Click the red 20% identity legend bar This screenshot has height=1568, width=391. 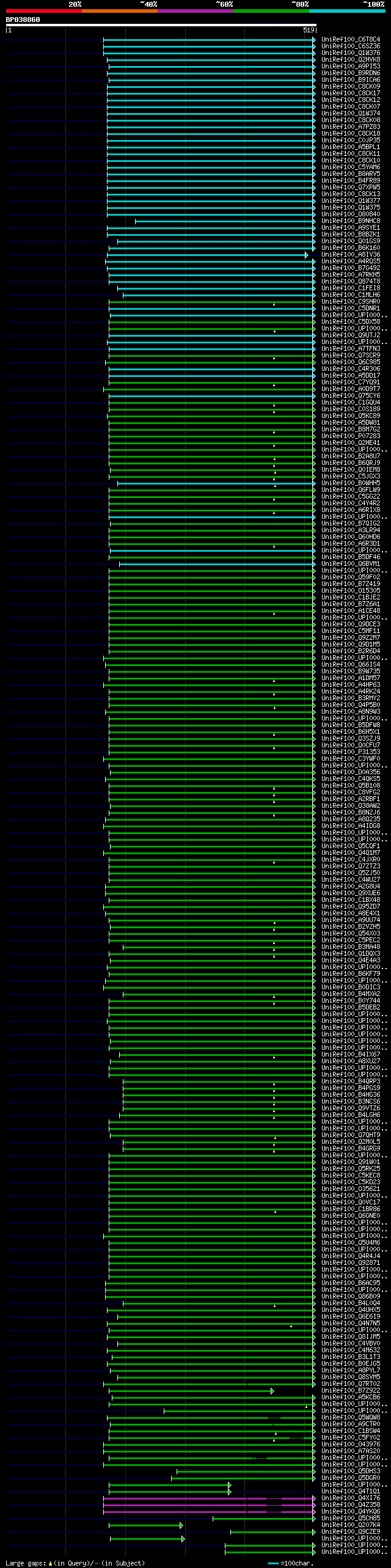tap(43, 11)
